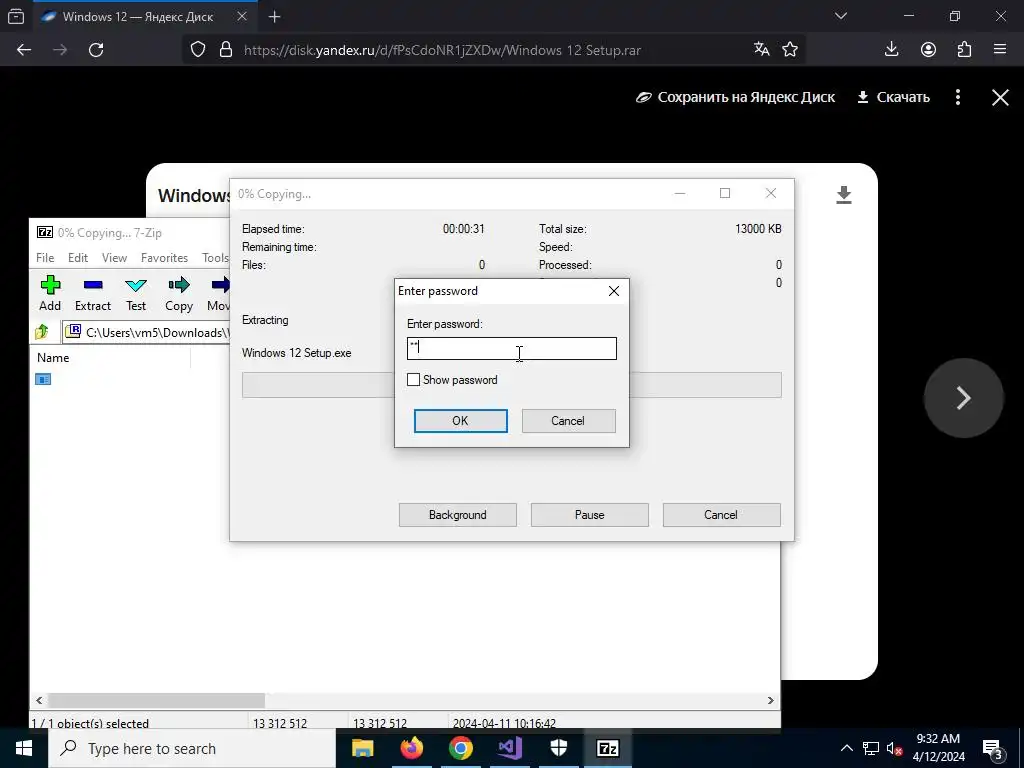The height and width of the screenshot is (768, 1024).
Task: Bookmark this page with star icon
Action: (x=790, y=49)
